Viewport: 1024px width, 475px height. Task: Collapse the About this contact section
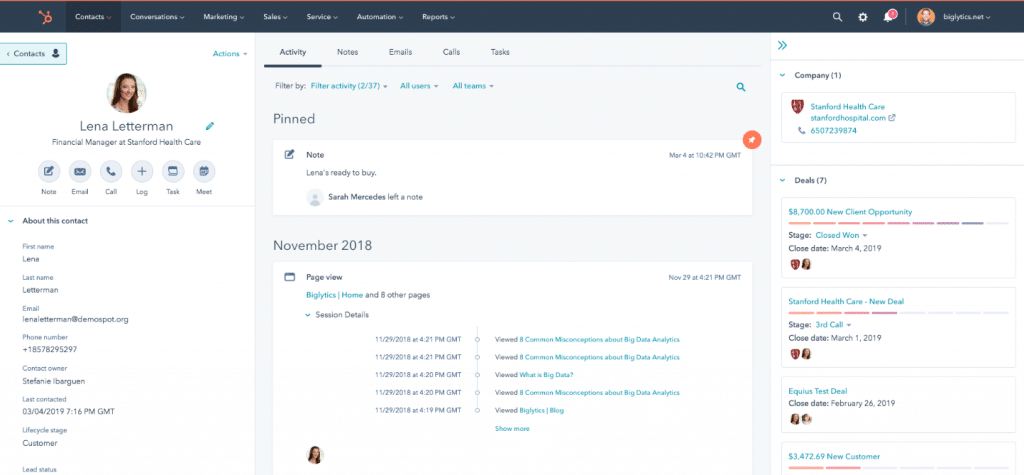10,221
